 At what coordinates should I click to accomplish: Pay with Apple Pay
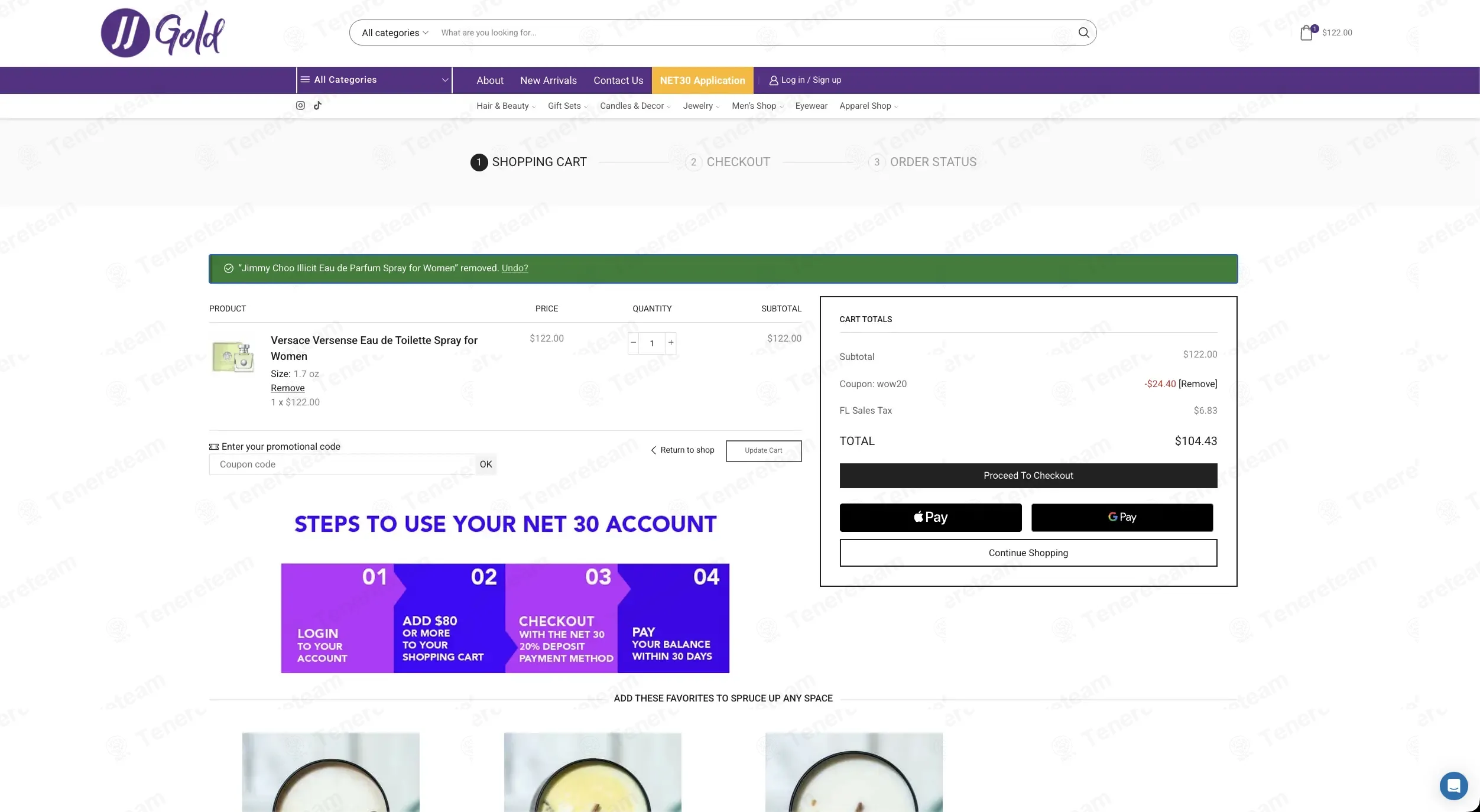click(x=930, y=518)
